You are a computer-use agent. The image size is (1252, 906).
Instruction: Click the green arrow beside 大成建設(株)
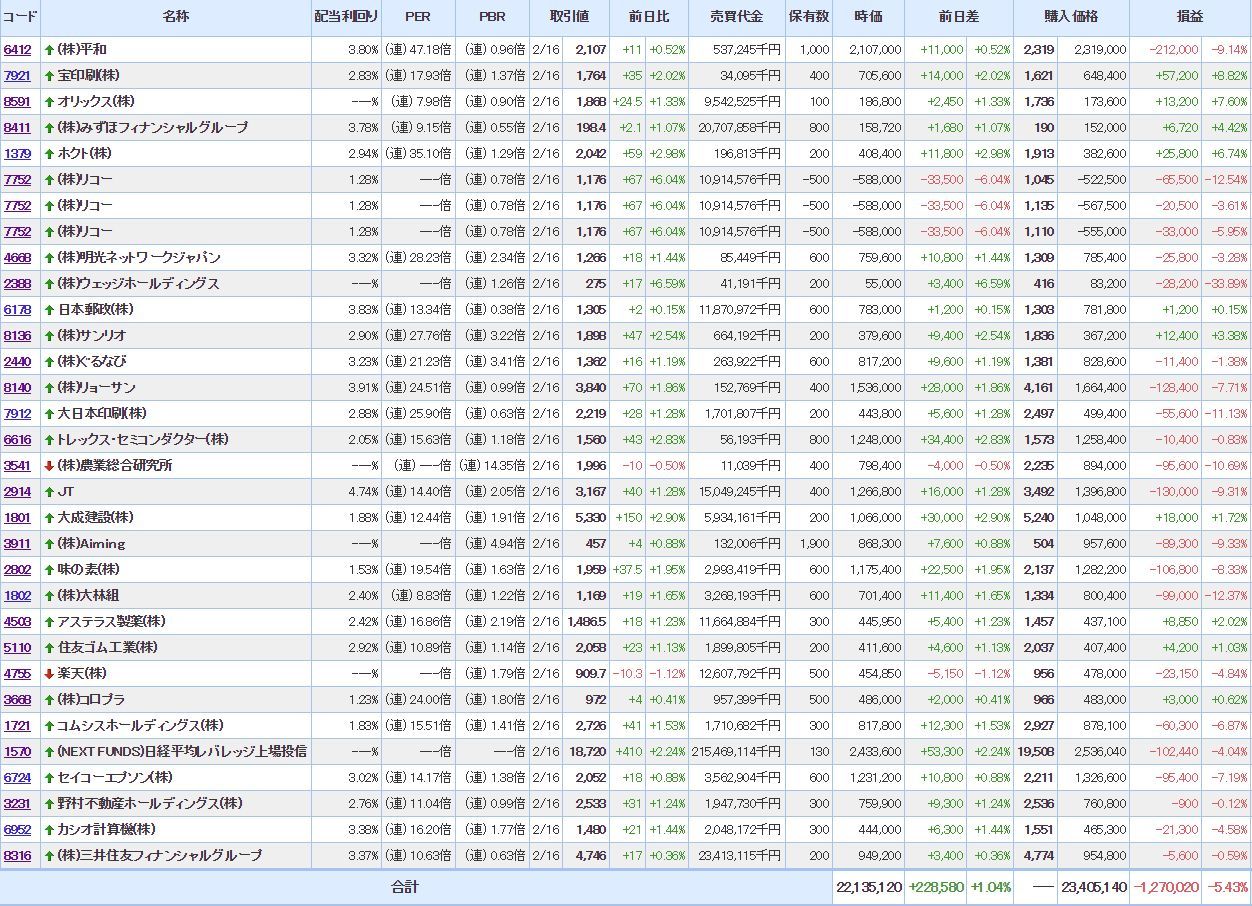(x=49, y=517)
